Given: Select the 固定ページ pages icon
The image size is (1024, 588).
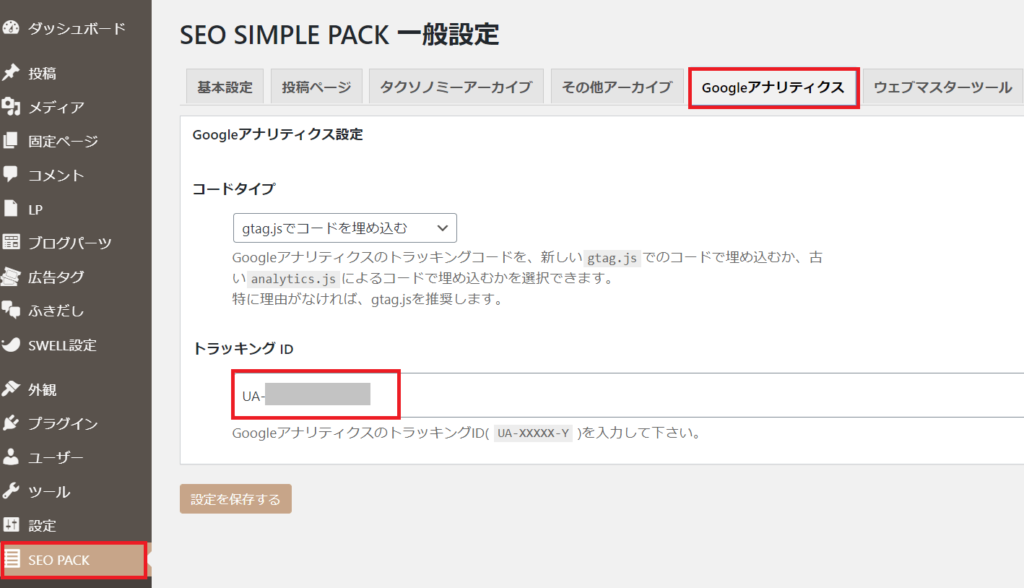Looking at the screenshot, I should coord(10,140).
